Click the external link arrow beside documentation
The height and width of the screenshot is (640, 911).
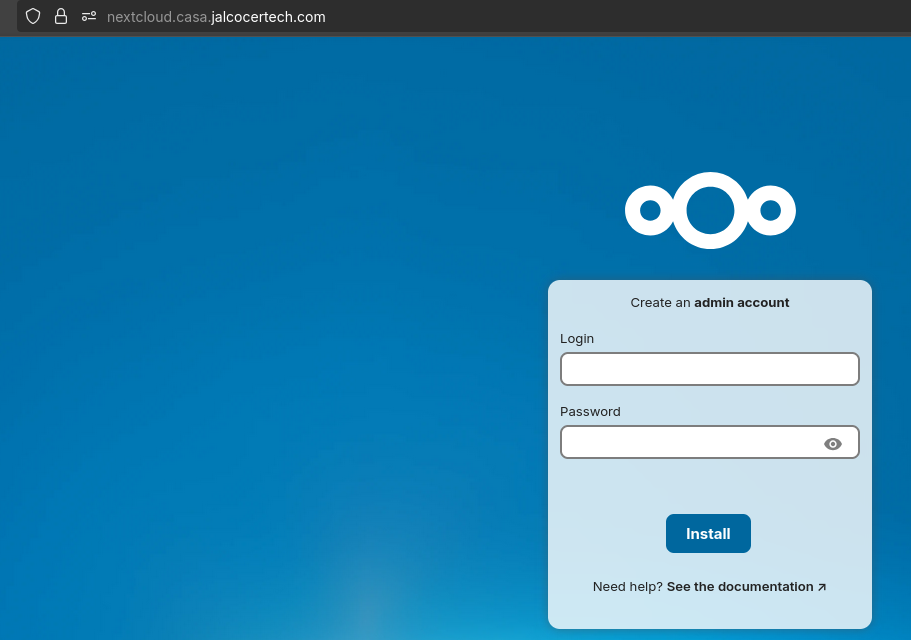tap(822, 587)
